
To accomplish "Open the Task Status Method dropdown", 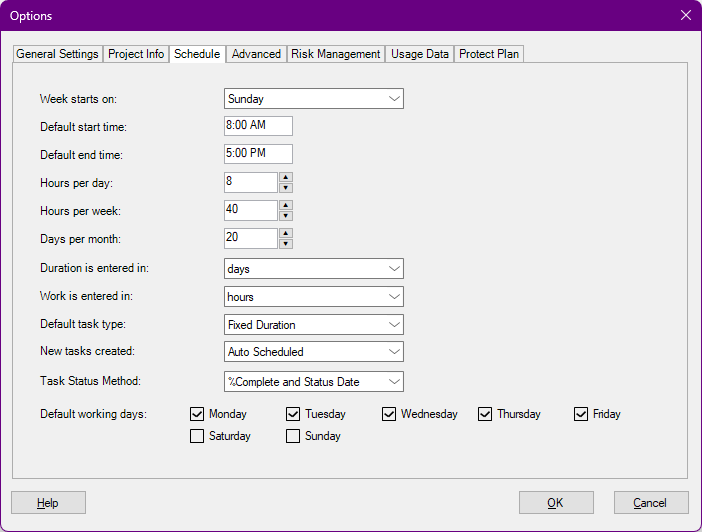I will pyautogui.click(x=314, y=382).
